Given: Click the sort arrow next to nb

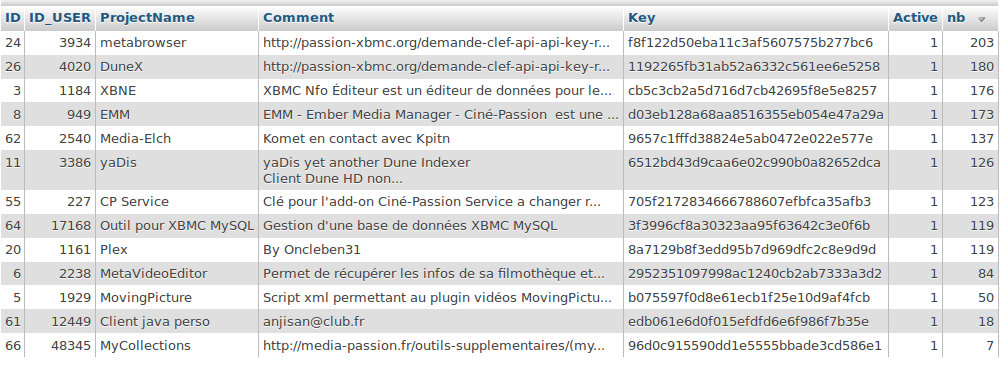Looking at the screenshot, I should point(982,20).
